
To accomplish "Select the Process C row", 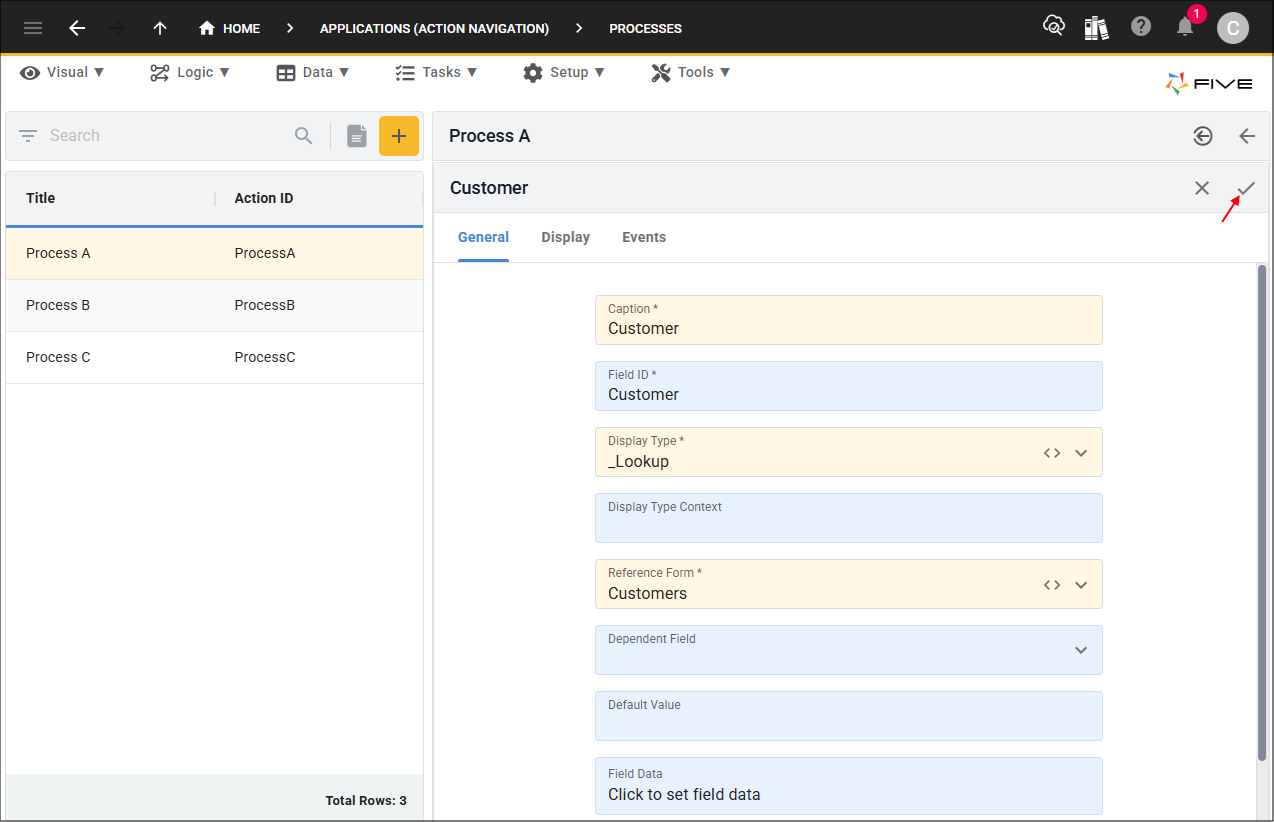I will [x=214, y=357].
